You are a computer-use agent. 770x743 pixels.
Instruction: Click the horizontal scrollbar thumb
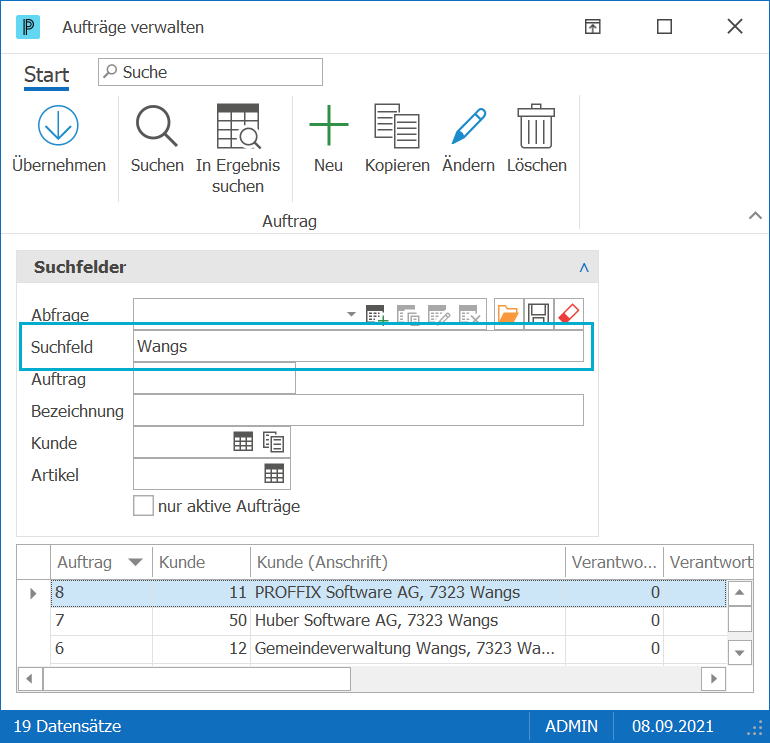click(x=197, y=679)
